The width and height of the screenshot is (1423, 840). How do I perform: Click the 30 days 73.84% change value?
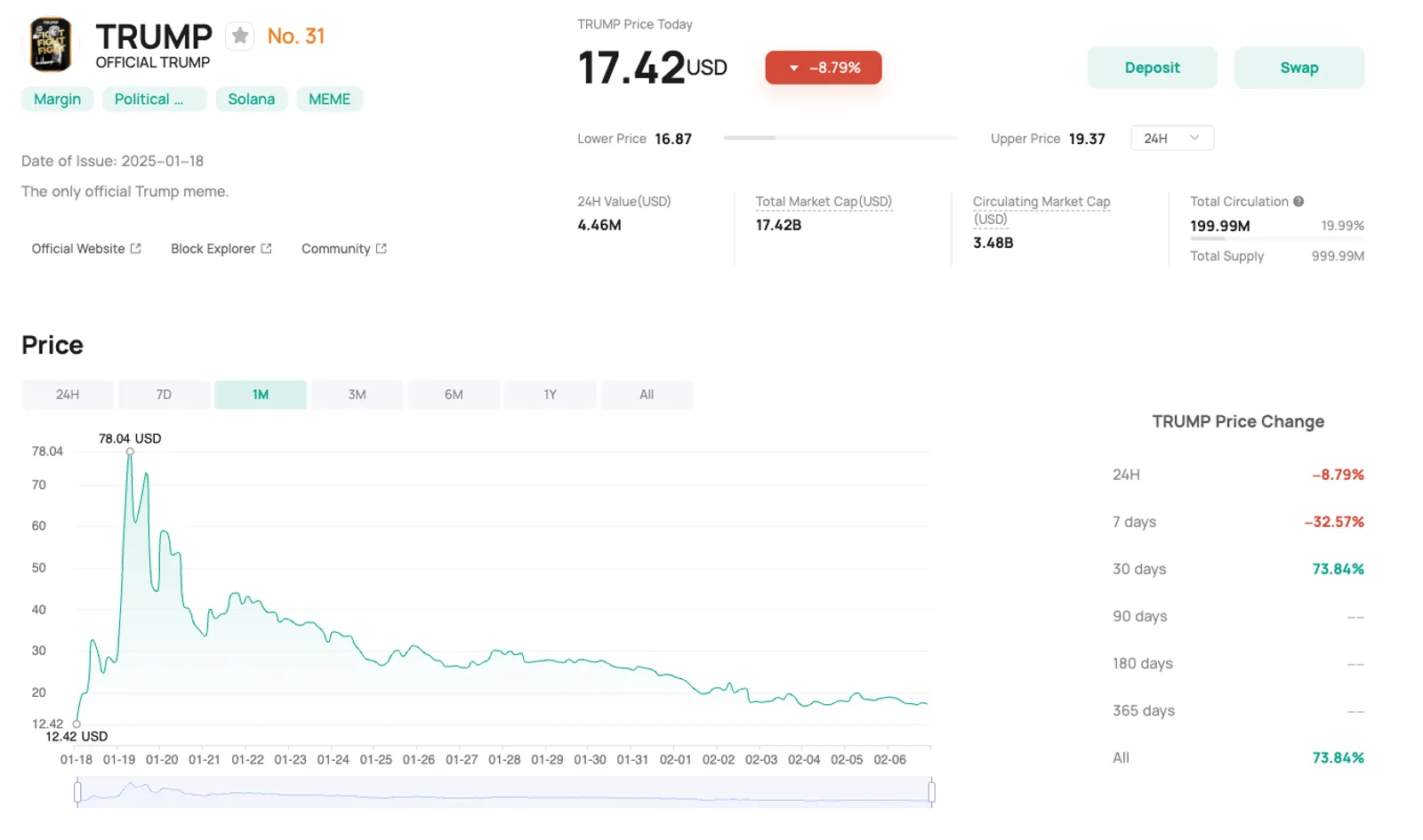(1339, 570)
